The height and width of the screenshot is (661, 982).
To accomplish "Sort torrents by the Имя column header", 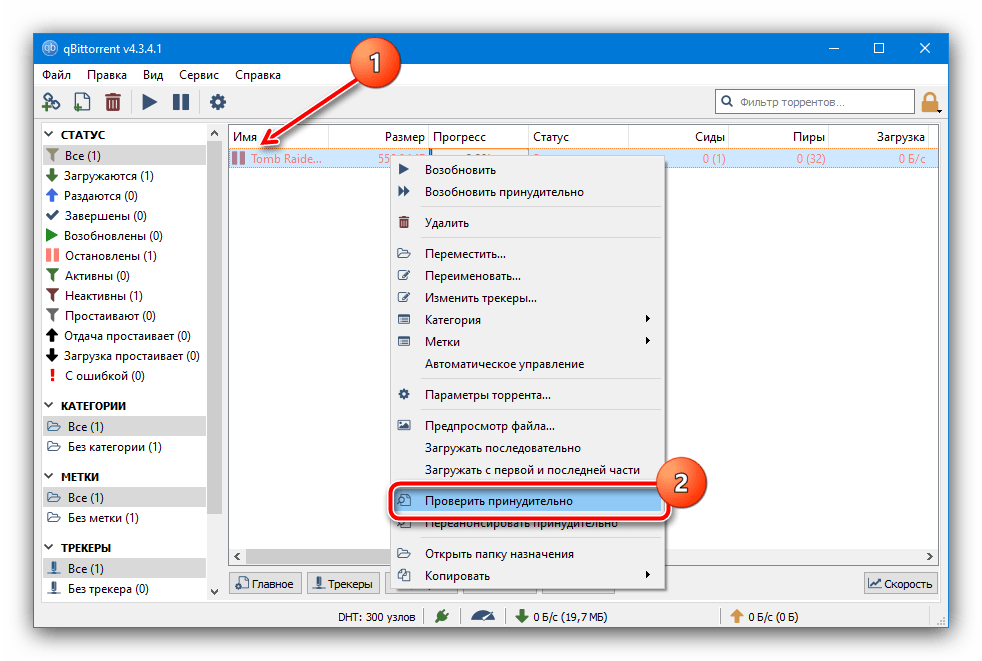I will point(279,137).
